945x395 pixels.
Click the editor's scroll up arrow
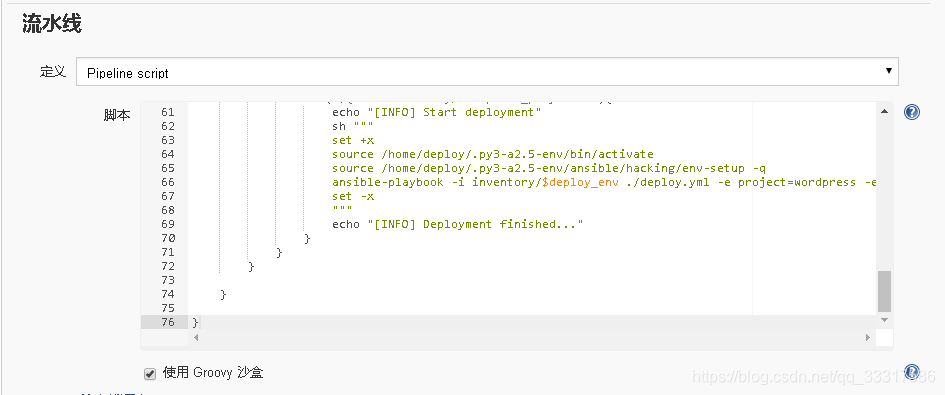[884, 111]
